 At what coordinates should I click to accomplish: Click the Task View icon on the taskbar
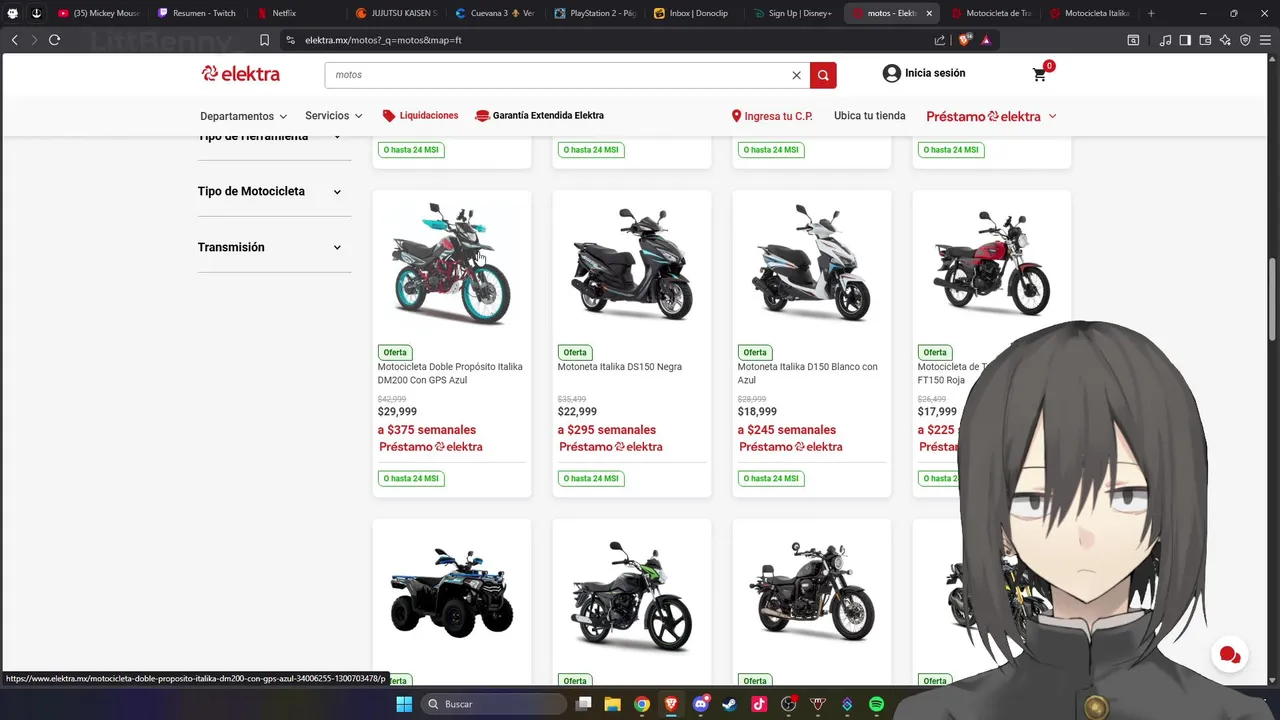point(584,704)
